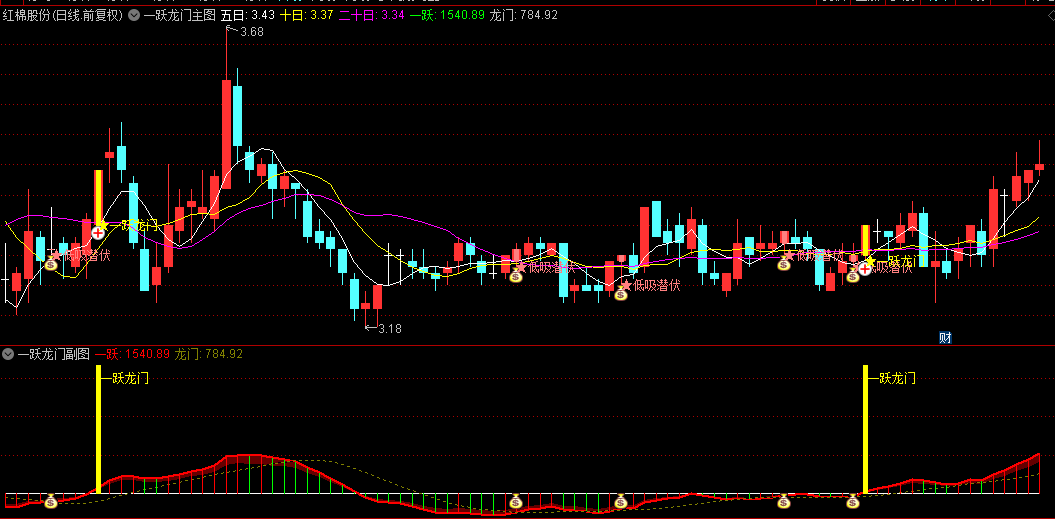This screenshot has height=519, width=1055.
Task: Click the red plus marker at the right main-chart 一跃龙门 signal
Action: click(x=864, y=269)
